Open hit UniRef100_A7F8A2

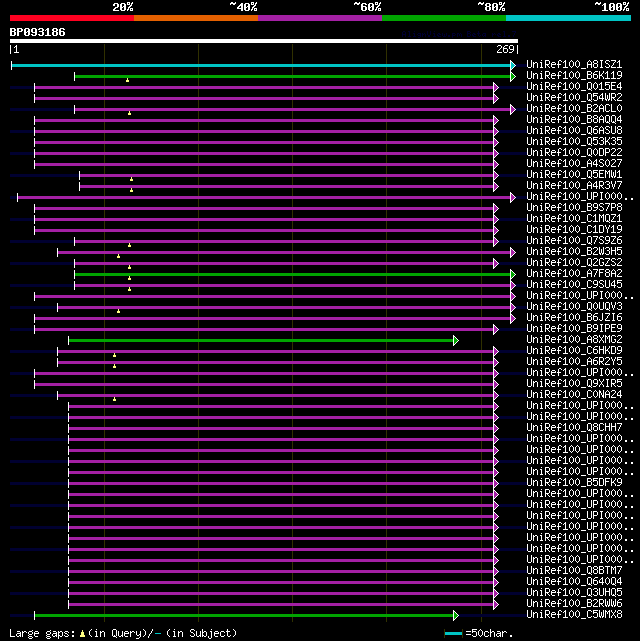point(574,274)
